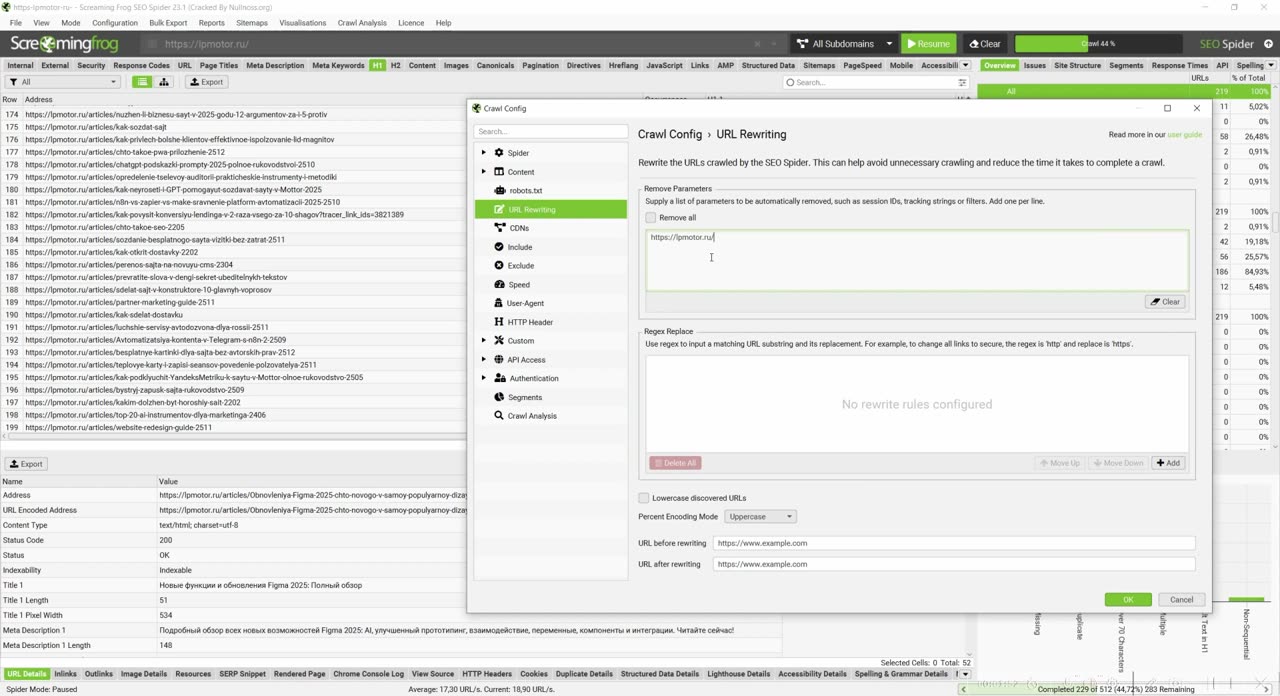
Task: Tick Lowercase discovered URLs checkbox
Action: pyautogui.click(x=644, y=498)
